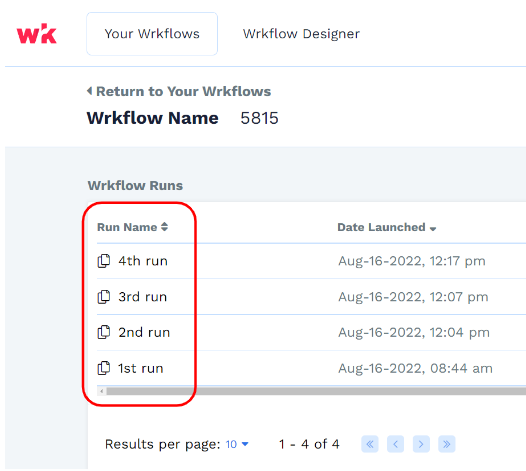Return to Your Wrkflows link
This screenshot has height=471, width=526.
click(x=183, y=91)
